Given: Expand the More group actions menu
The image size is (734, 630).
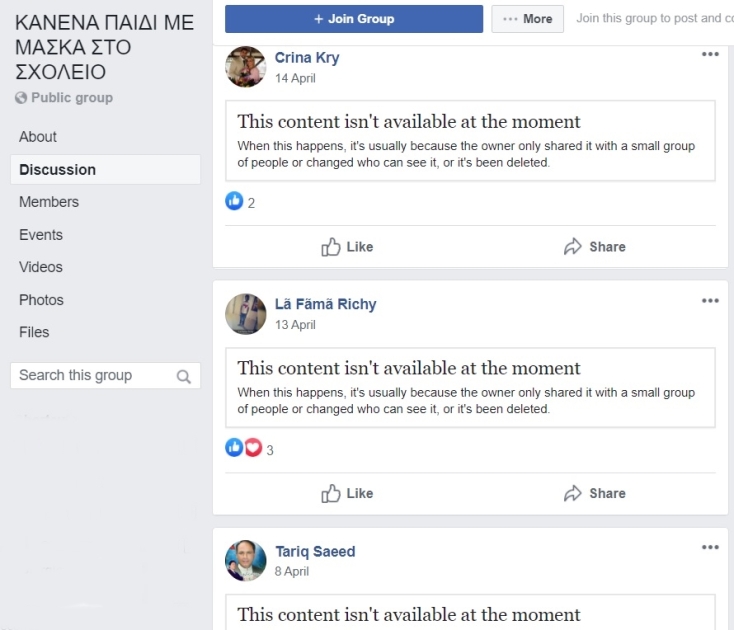Looking at the screenshot, I should pos(528,19).
